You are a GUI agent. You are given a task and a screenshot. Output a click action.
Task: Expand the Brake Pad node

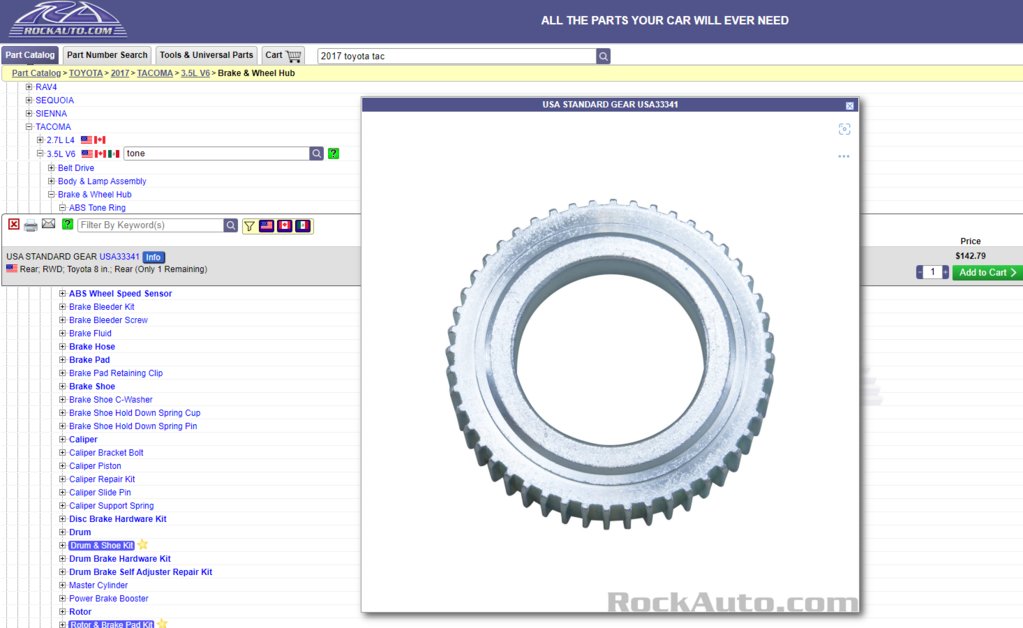coord(63,359)
